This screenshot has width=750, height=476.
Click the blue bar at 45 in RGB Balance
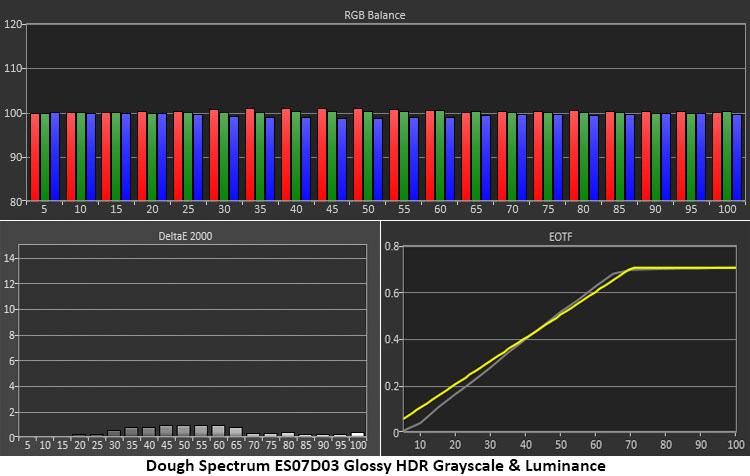342,159
